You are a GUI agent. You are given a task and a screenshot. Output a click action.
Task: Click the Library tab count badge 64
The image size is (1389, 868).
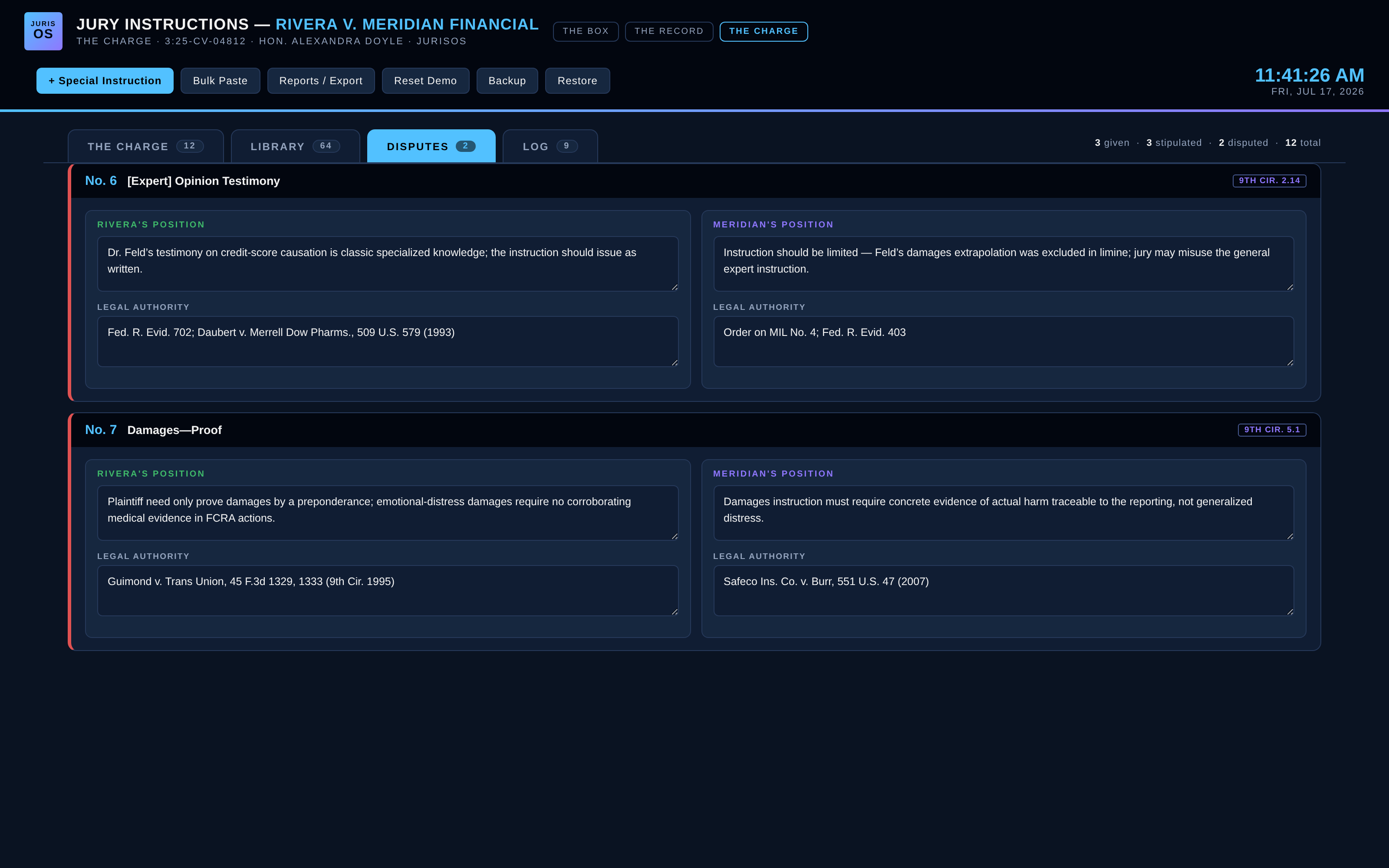tap(326, 146)
